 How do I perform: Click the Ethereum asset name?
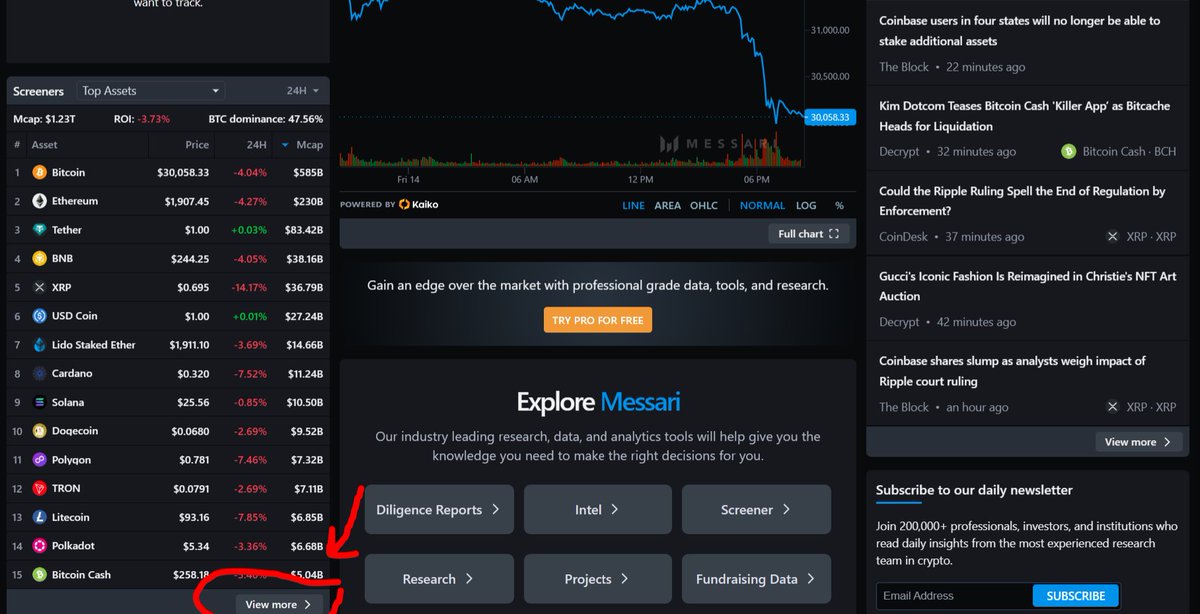pos(75,201)
